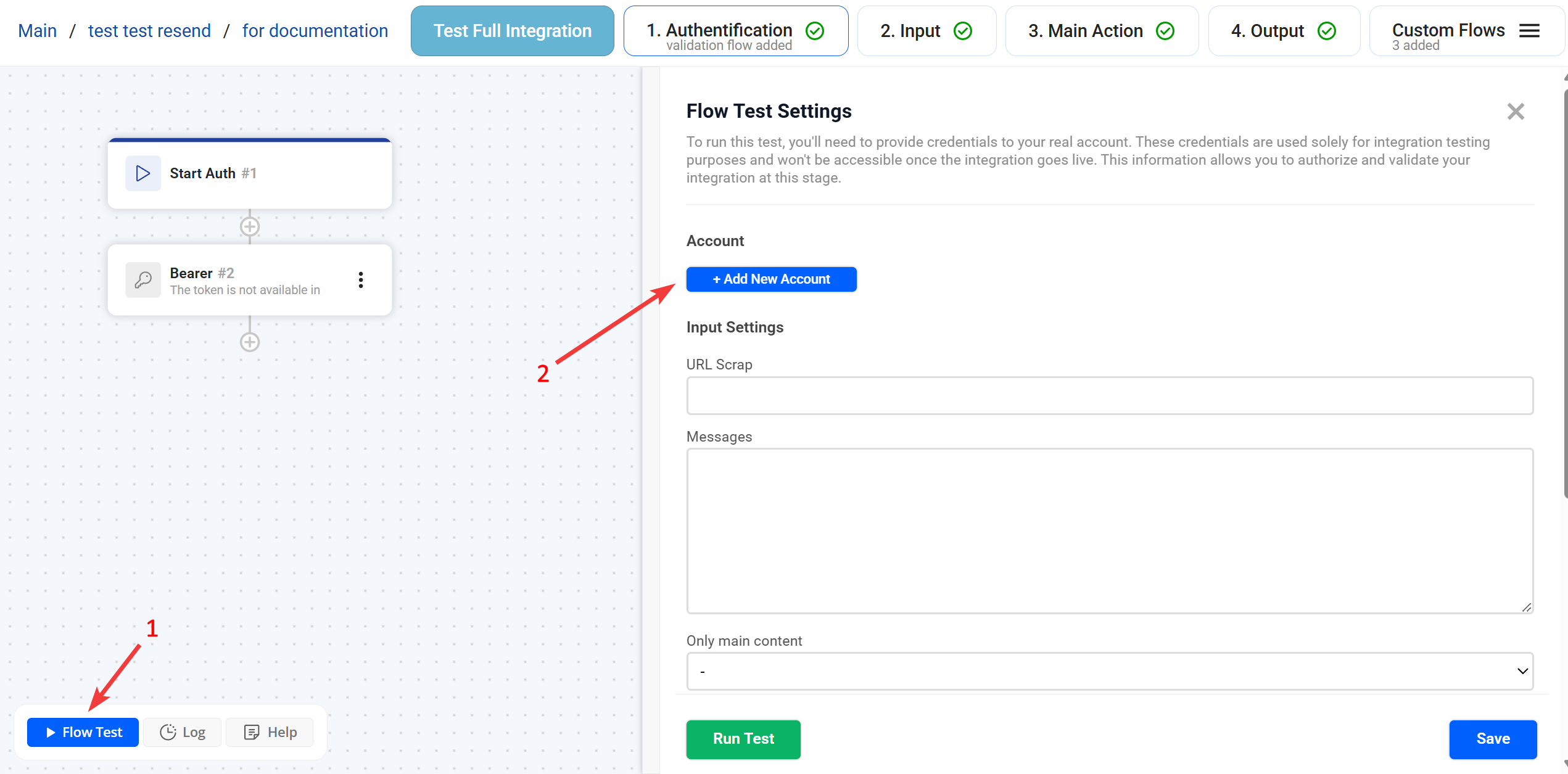Switch to the 2. Input tab
The width and height of the screenshot is (1568, 774).
(926, 31)
